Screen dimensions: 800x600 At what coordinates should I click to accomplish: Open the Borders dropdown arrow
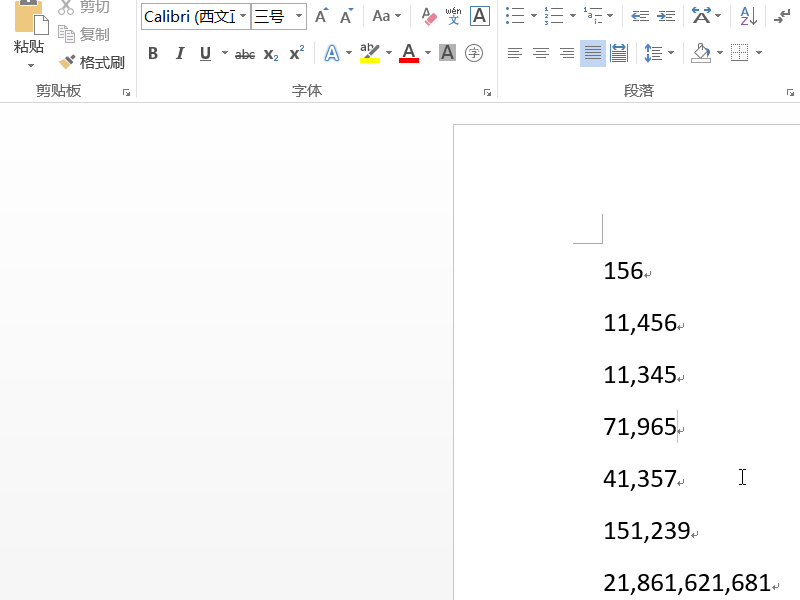coord(759,53)
